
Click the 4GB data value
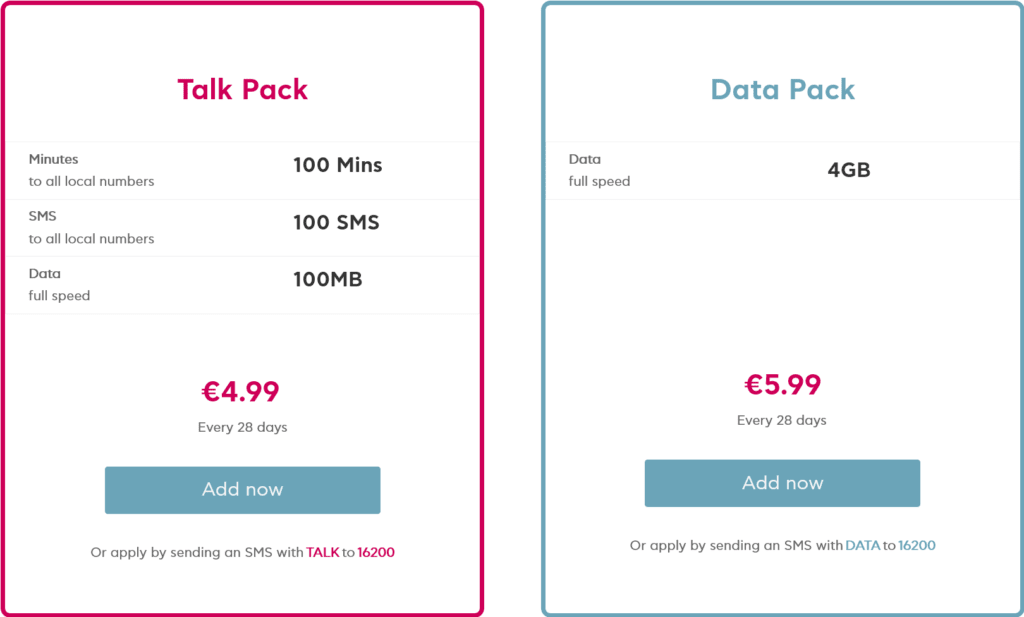click(849, 169)
